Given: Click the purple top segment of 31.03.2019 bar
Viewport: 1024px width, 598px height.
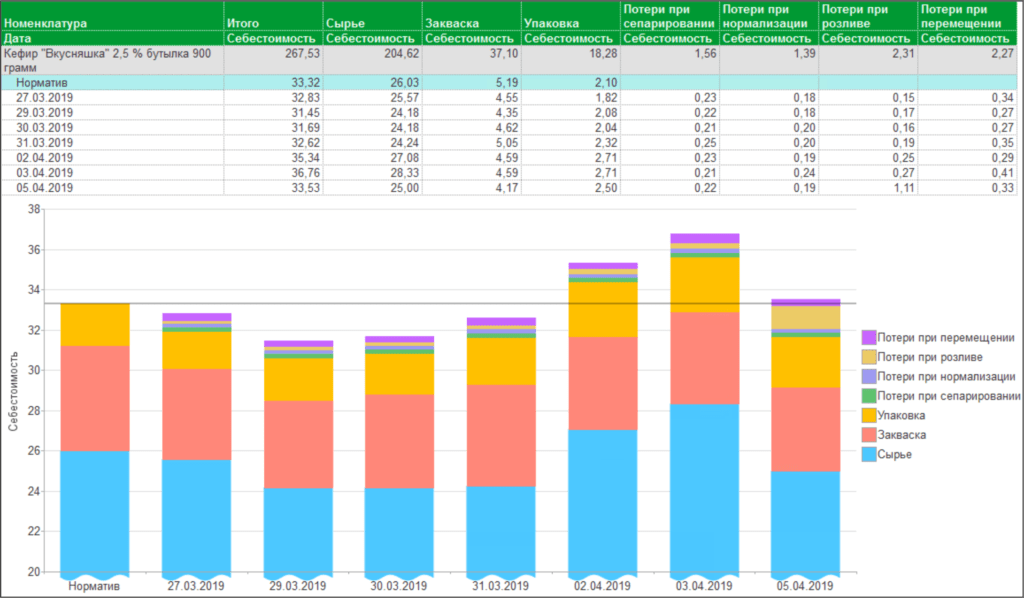Looking at the screenshot, I should (x=501, y=321).
